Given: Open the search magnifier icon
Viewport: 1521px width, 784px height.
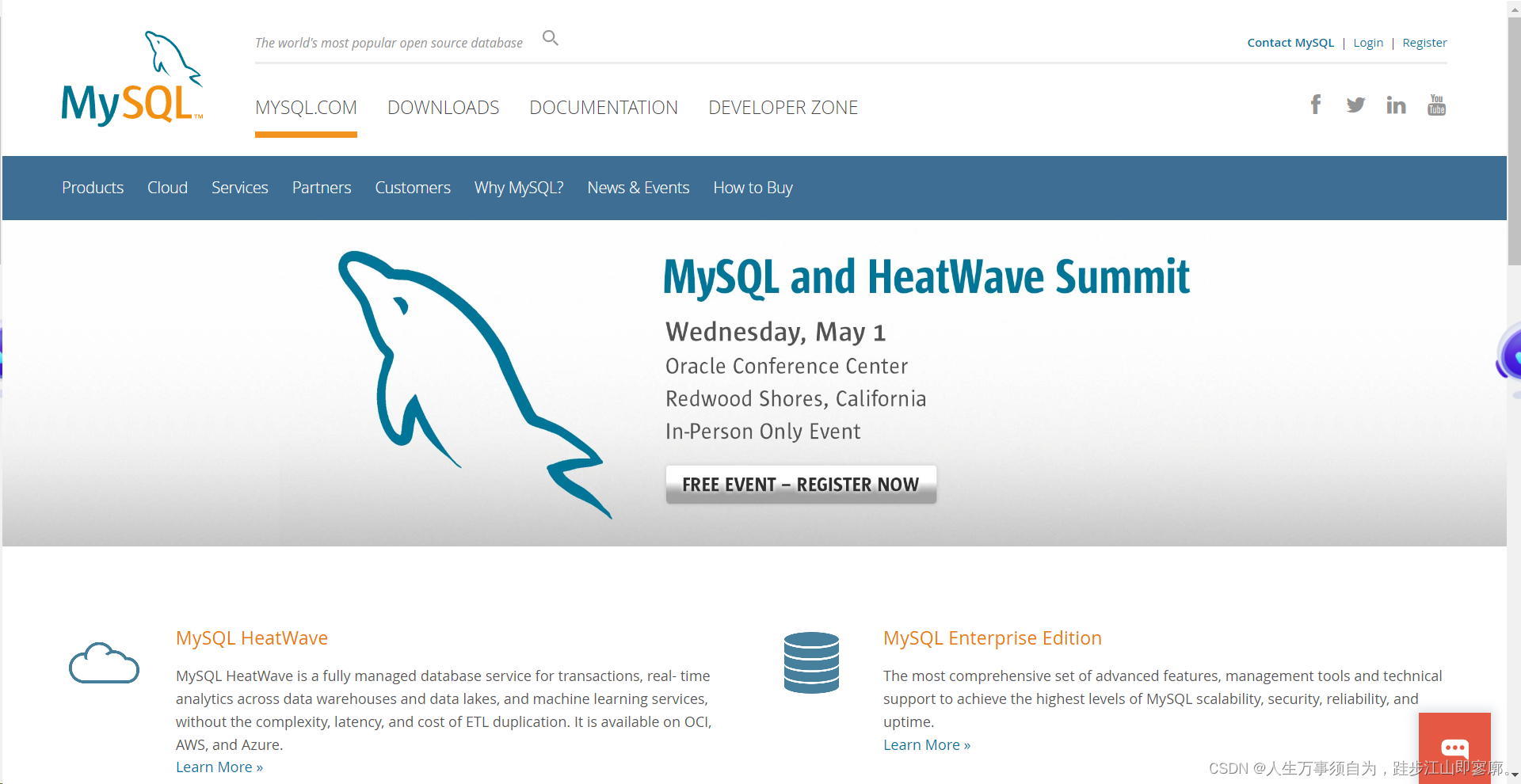Looking at the screenshot, I should (551, 38).
